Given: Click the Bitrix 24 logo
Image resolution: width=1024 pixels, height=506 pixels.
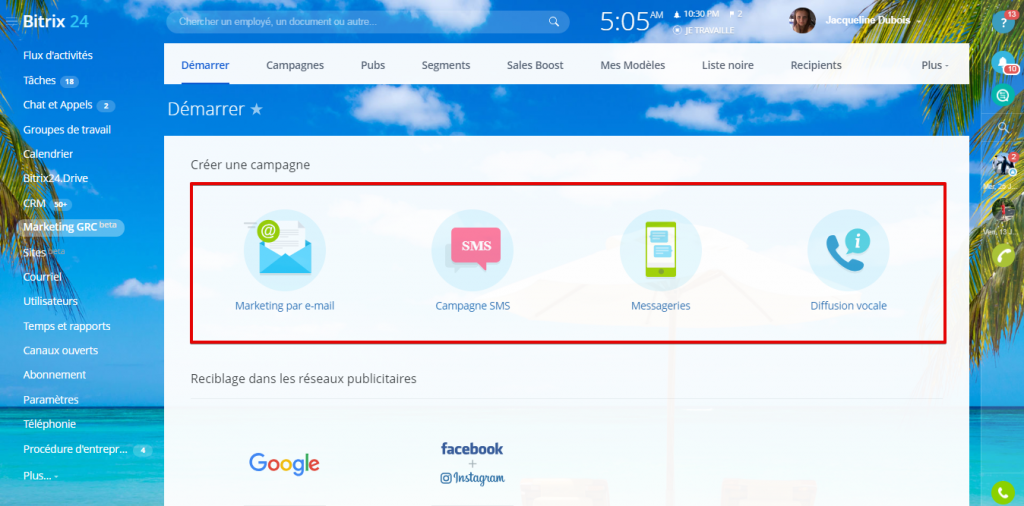Looking at the screenshot, I should click(56, 22).
